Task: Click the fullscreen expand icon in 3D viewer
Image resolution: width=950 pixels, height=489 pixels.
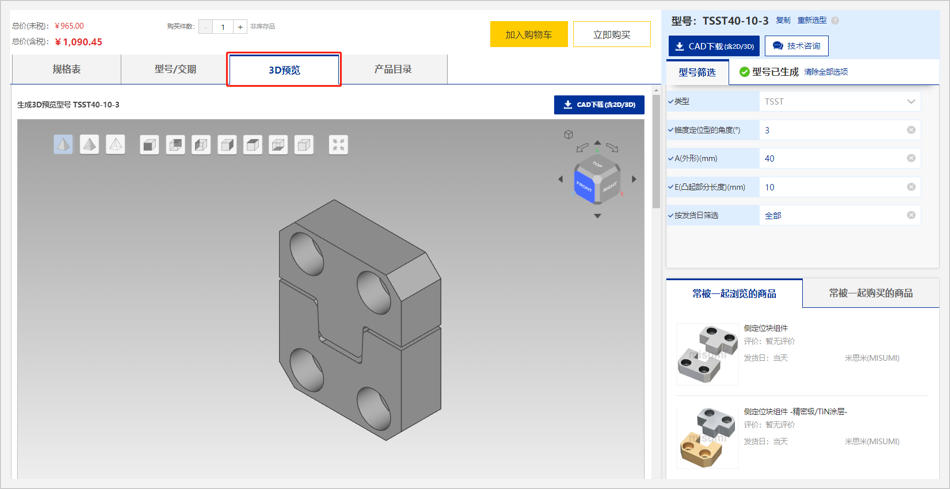Action: 339,145
